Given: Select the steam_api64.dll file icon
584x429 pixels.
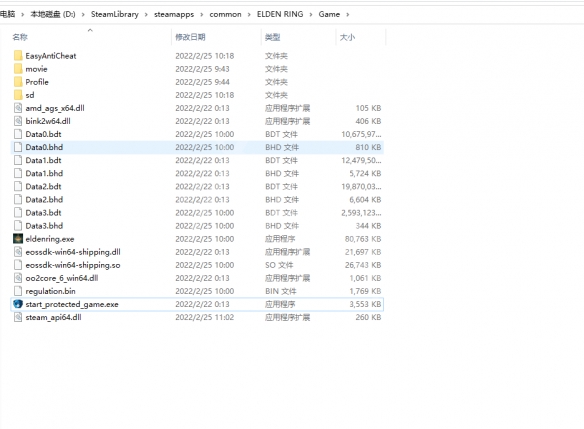Looking at the screenshot, I should 18,317.
